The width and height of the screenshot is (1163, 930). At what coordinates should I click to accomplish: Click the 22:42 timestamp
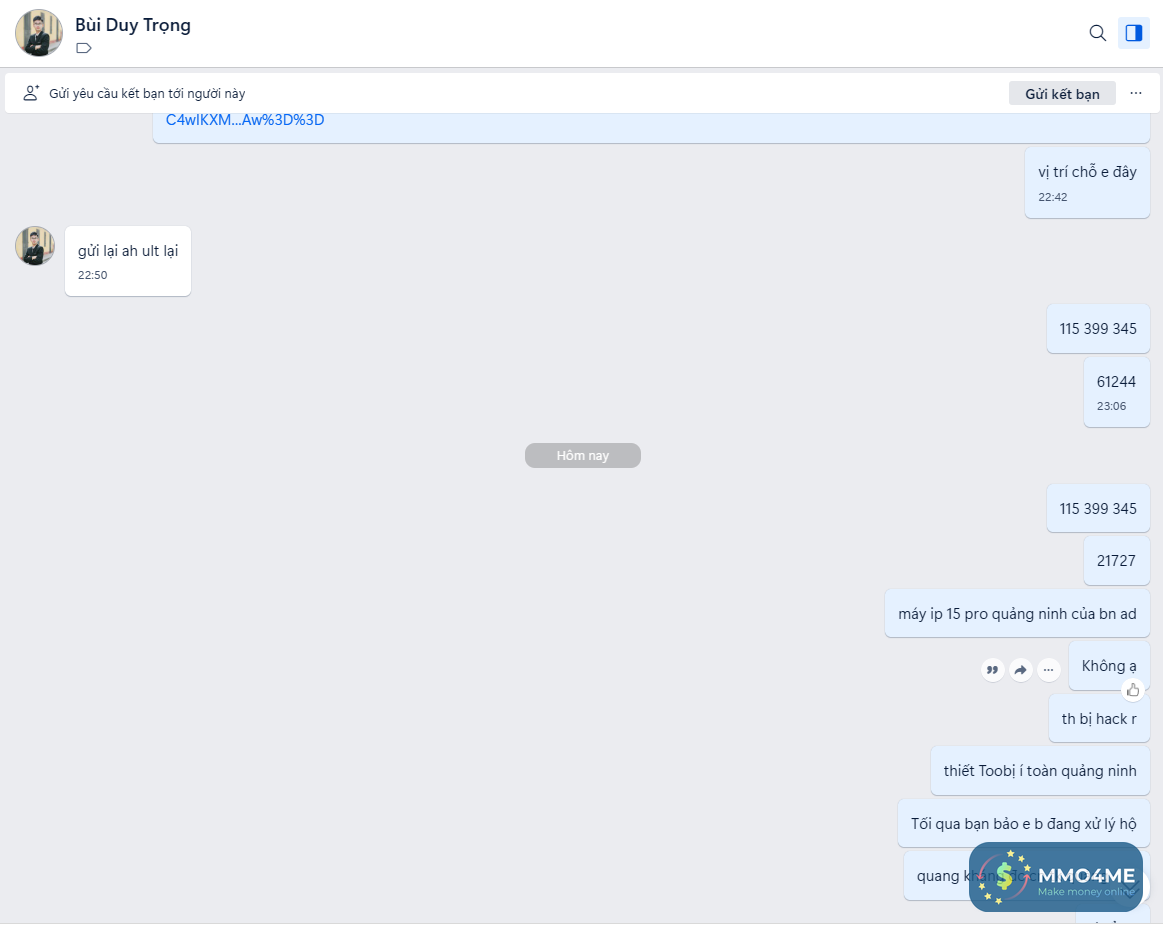[x=1052, y=197]
